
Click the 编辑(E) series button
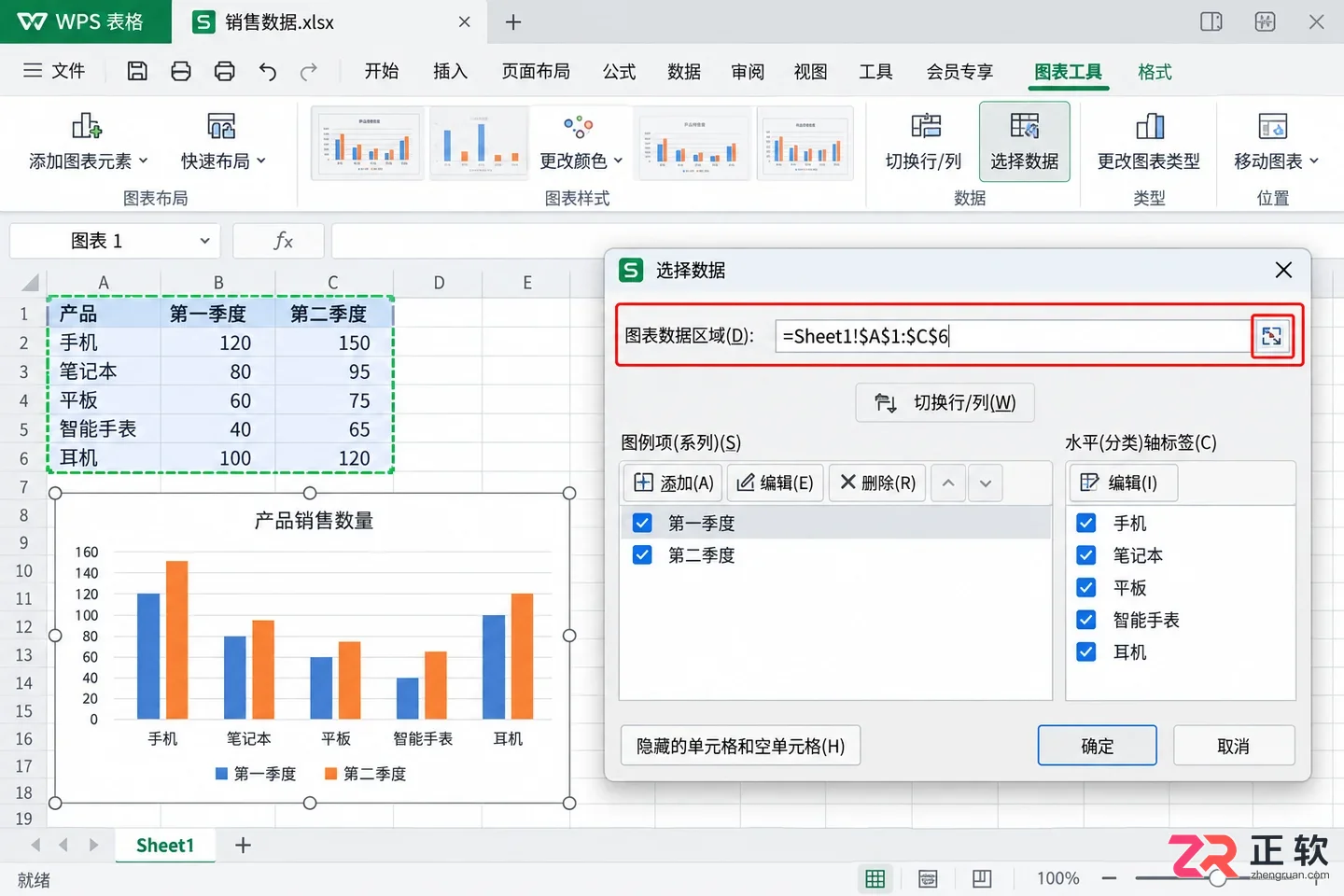(x=776, y=483)
